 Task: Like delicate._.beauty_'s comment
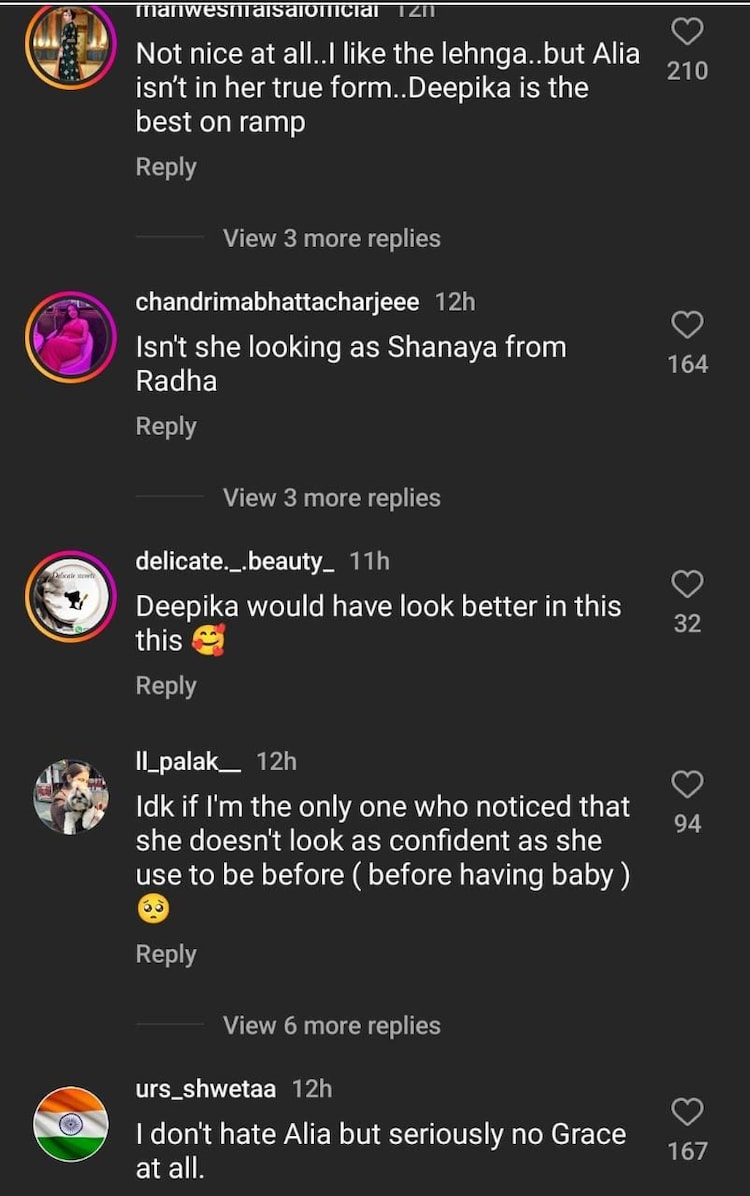[686, 583]
